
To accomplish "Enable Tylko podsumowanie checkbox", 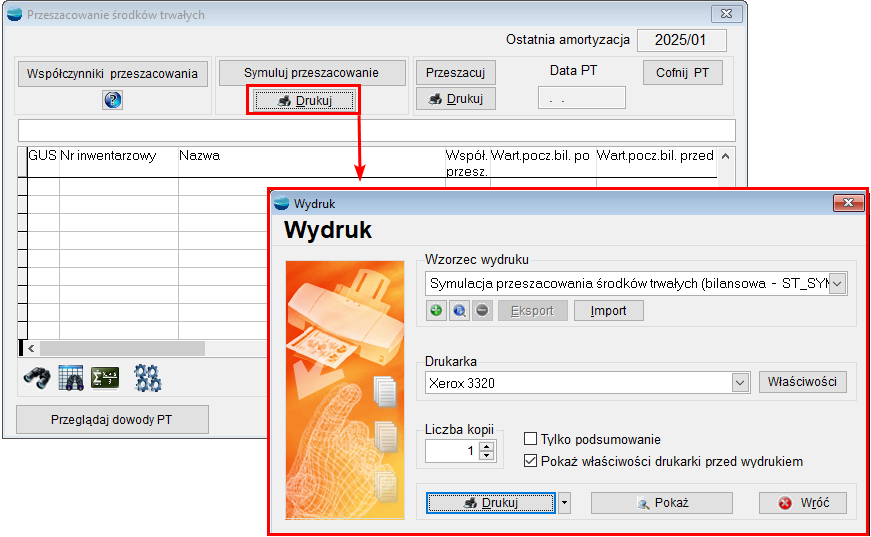I will point(530,439).
